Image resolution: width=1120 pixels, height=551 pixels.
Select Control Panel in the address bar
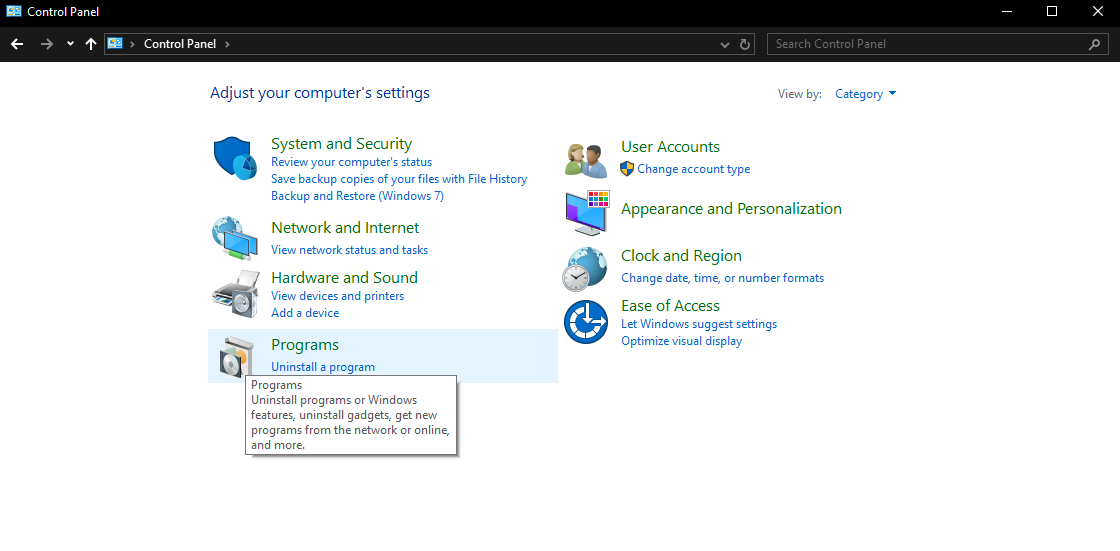(x=180, y=44)
